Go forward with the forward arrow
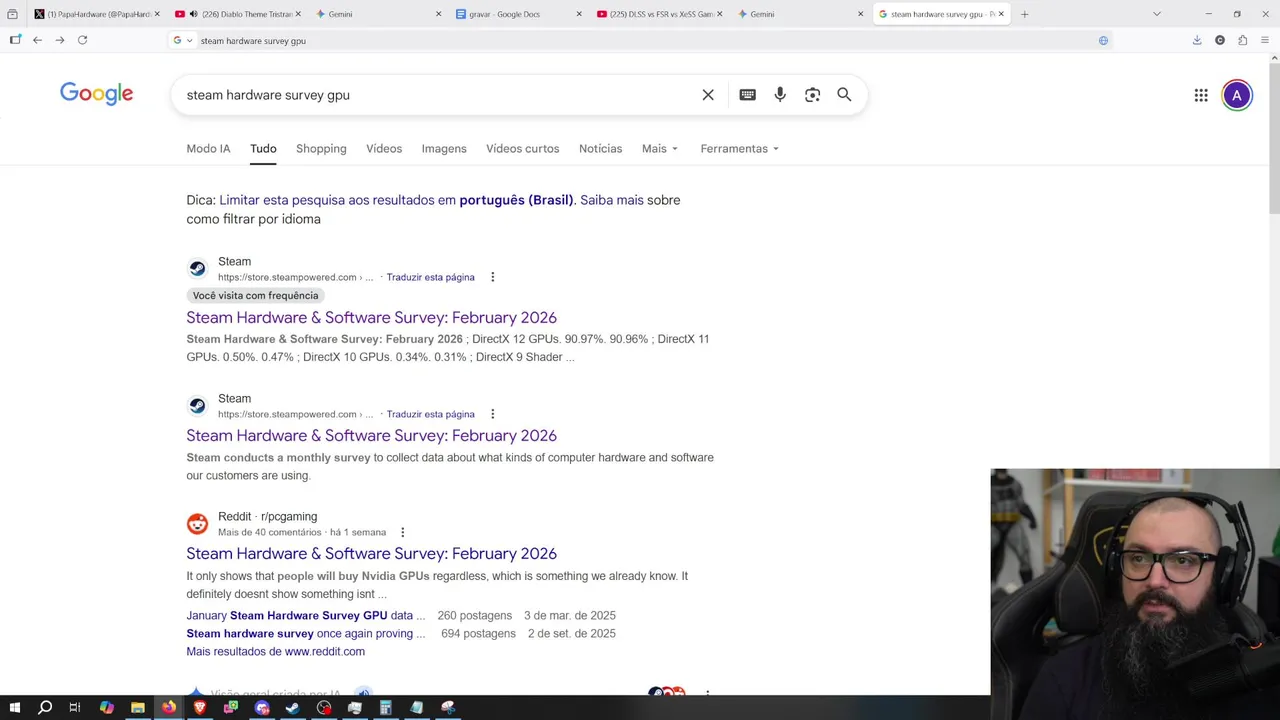 coord(60,40)
